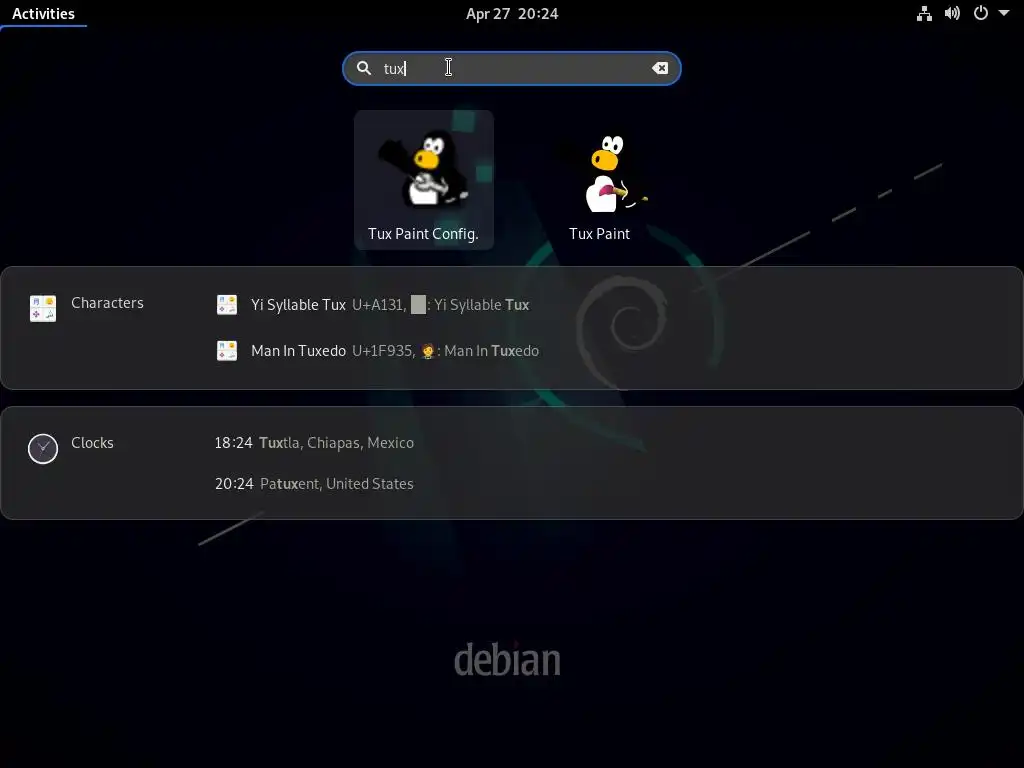The width and height of the screenshot is (1024, 768).
Task: Open the 'Tuxtla, Chiapas, Mexico' clock result
Action: coord(314,443)
